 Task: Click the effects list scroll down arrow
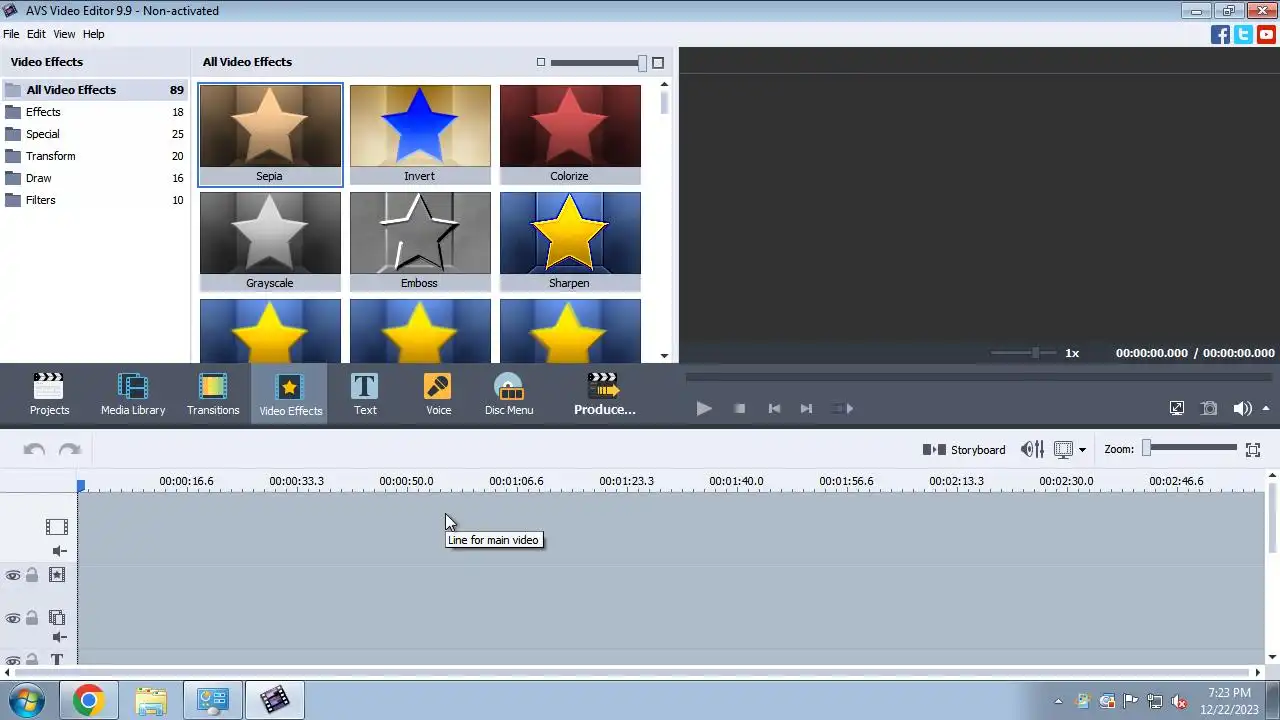(x=665, y=355)
